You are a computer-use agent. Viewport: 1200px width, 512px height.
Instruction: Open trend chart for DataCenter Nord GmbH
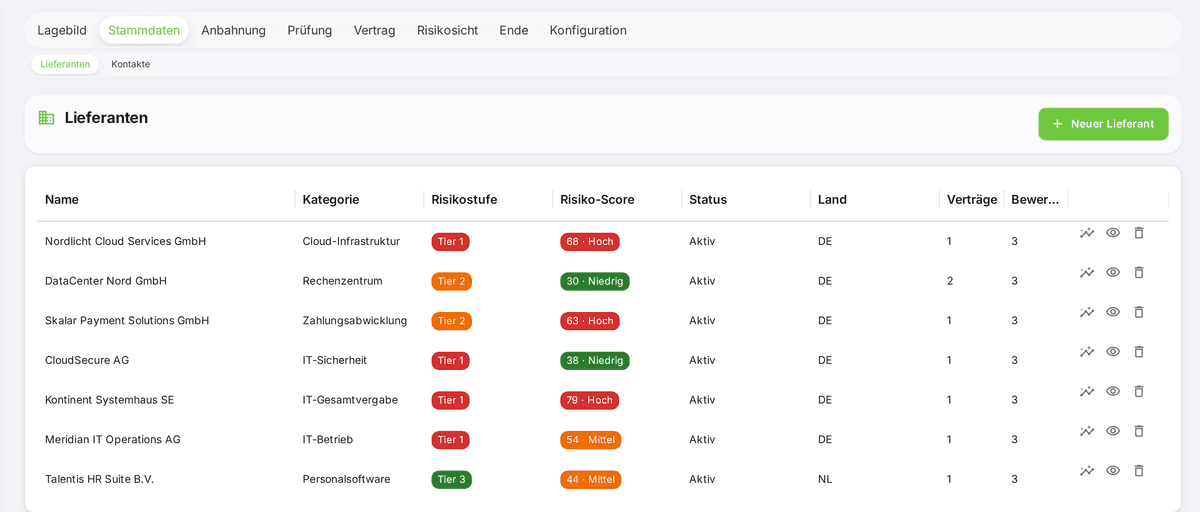click(x=1087, y=272)
